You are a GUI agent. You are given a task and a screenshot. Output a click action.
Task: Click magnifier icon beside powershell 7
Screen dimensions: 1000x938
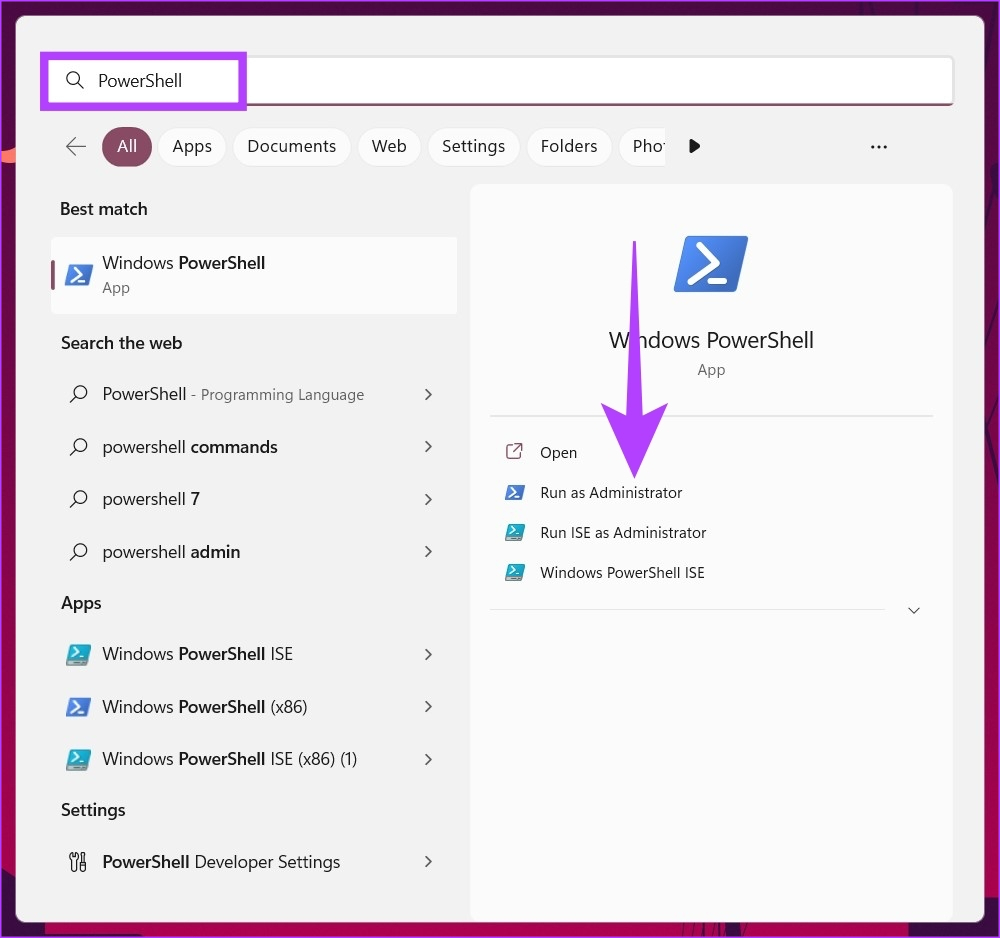point(78,499)
